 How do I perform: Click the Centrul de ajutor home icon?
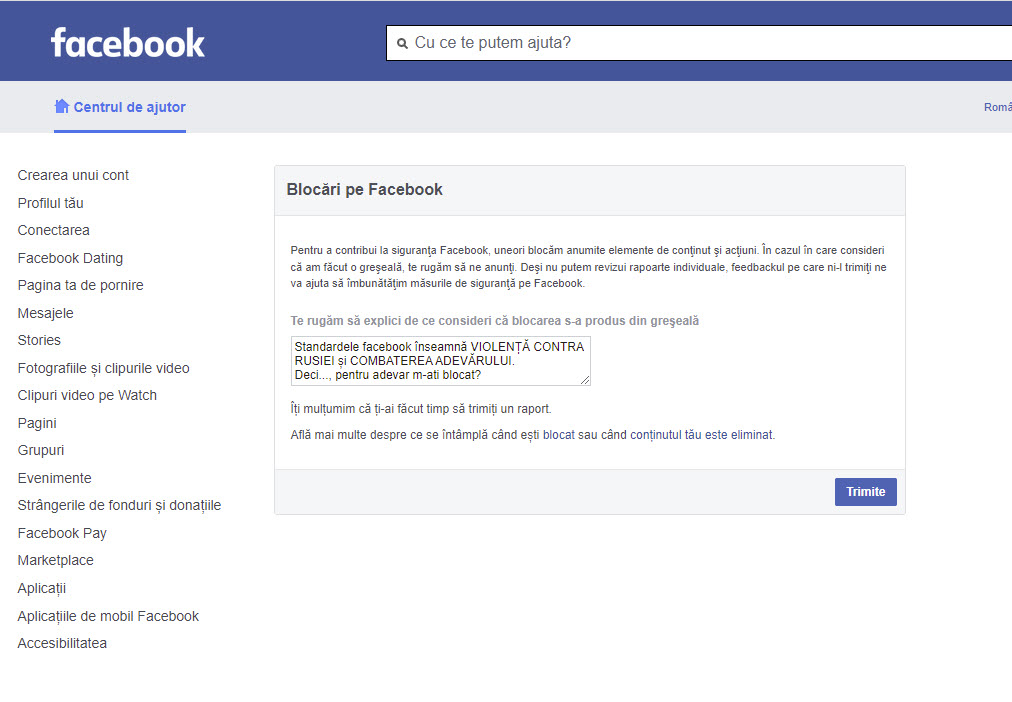tap(62, 107)
